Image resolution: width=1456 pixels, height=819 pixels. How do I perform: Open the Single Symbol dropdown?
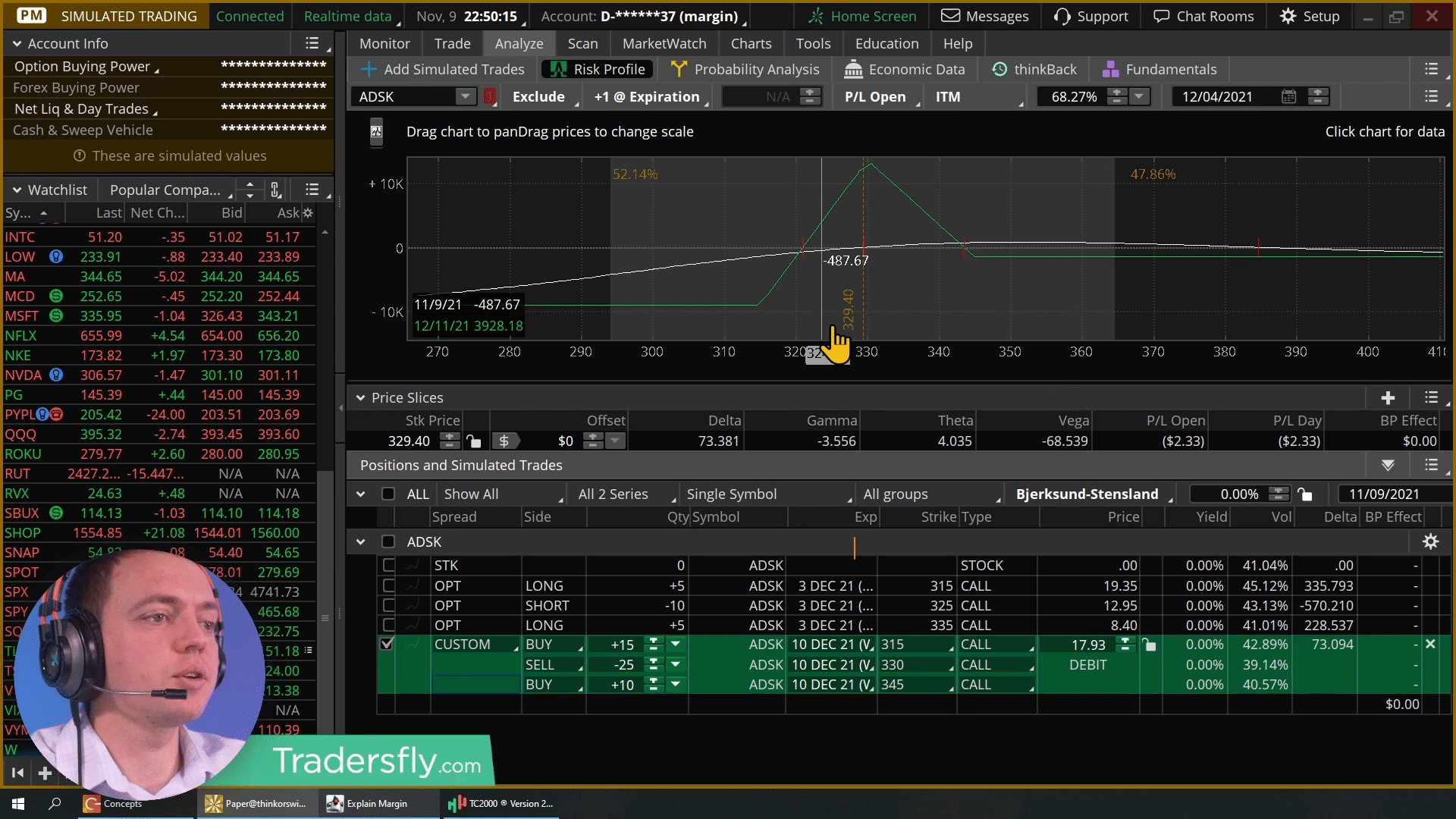pos(767,494)
